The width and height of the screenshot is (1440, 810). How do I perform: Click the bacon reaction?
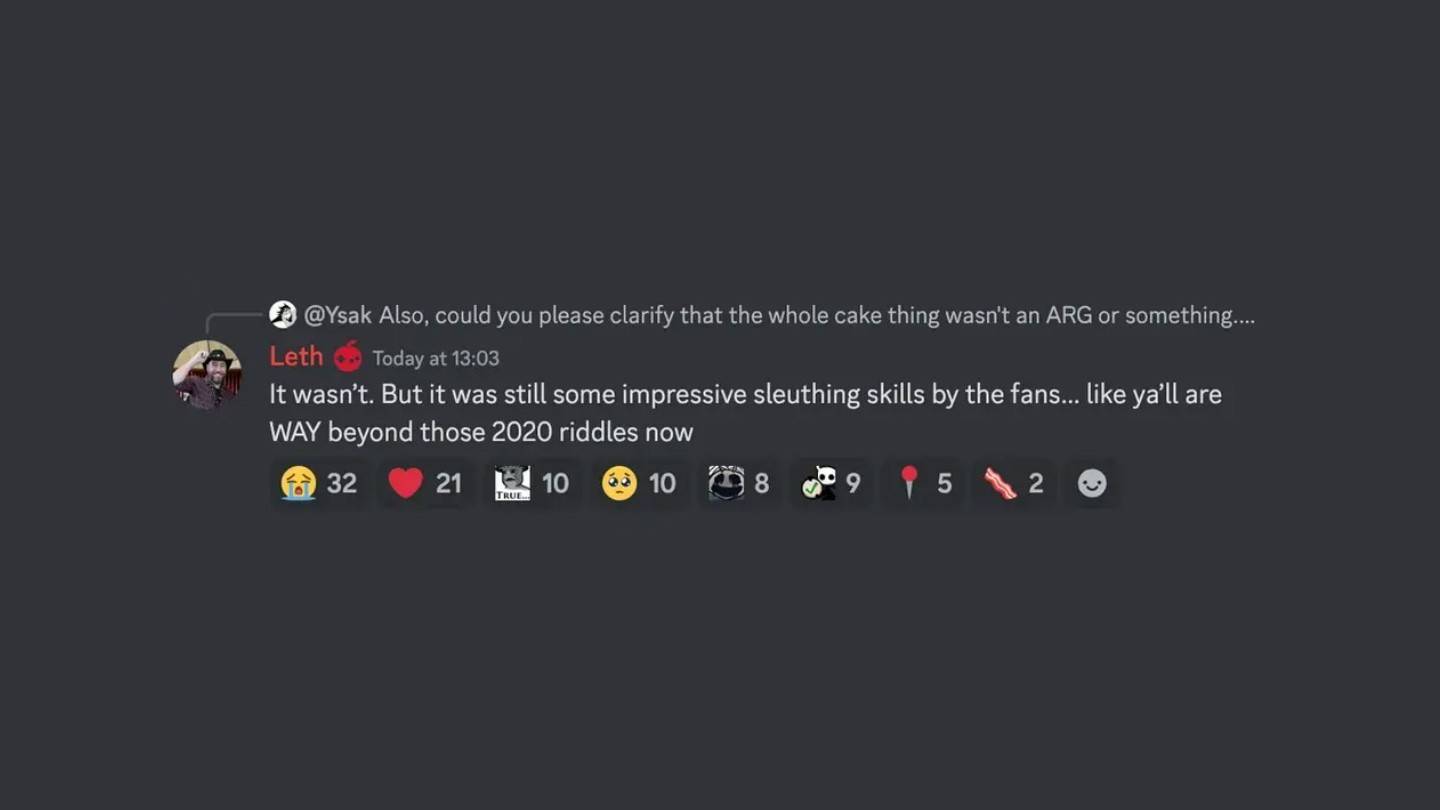coord(1001,483)
